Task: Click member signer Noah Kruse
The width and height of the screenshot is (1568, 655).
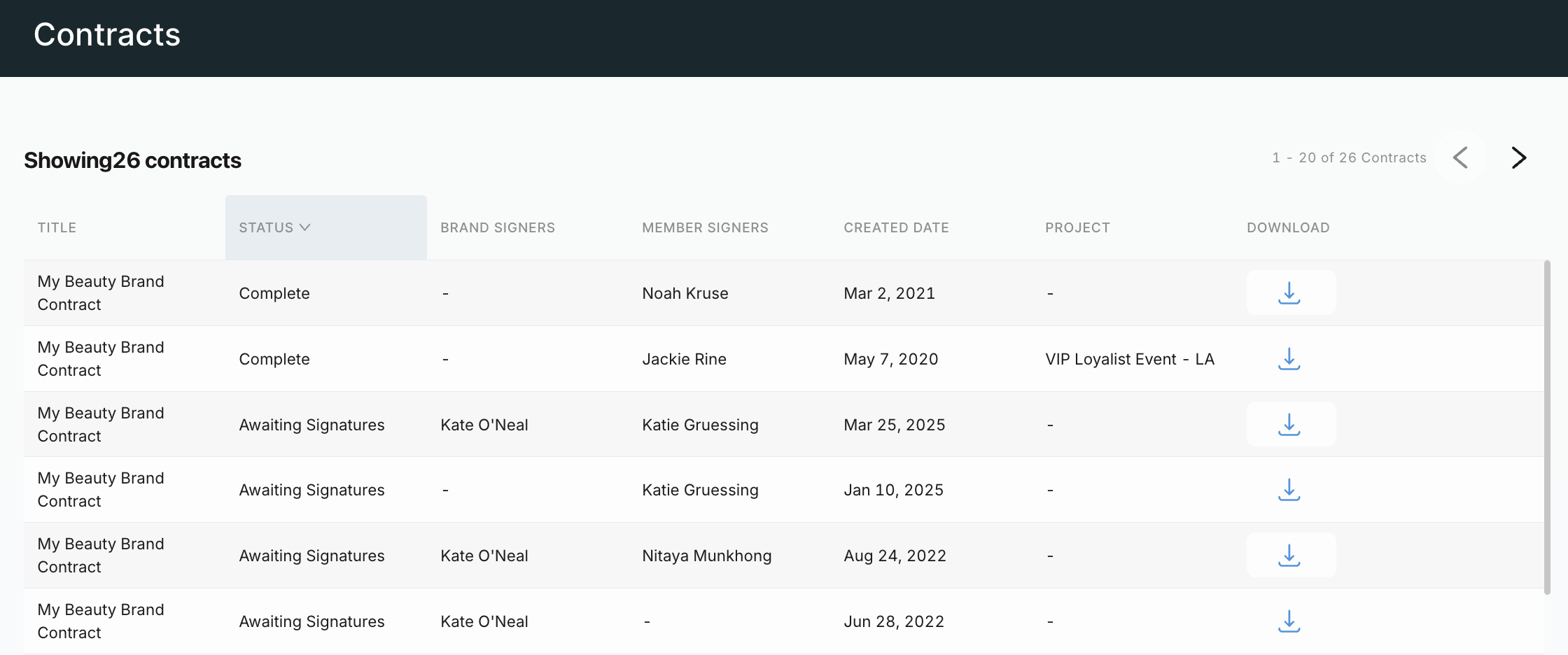Action: pyautogui.click(x=685, y=293)
